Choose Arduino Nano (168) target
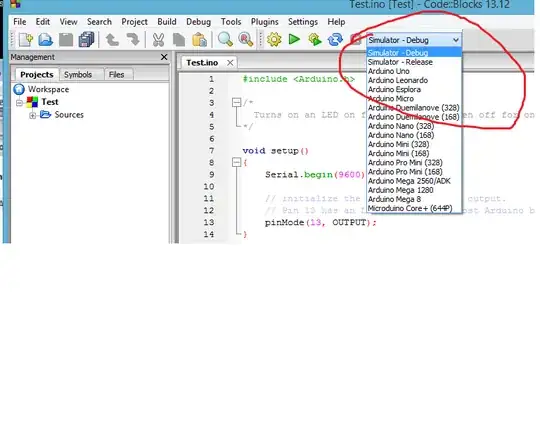Screen dimensions: 540x432 [x=414, y=135]
